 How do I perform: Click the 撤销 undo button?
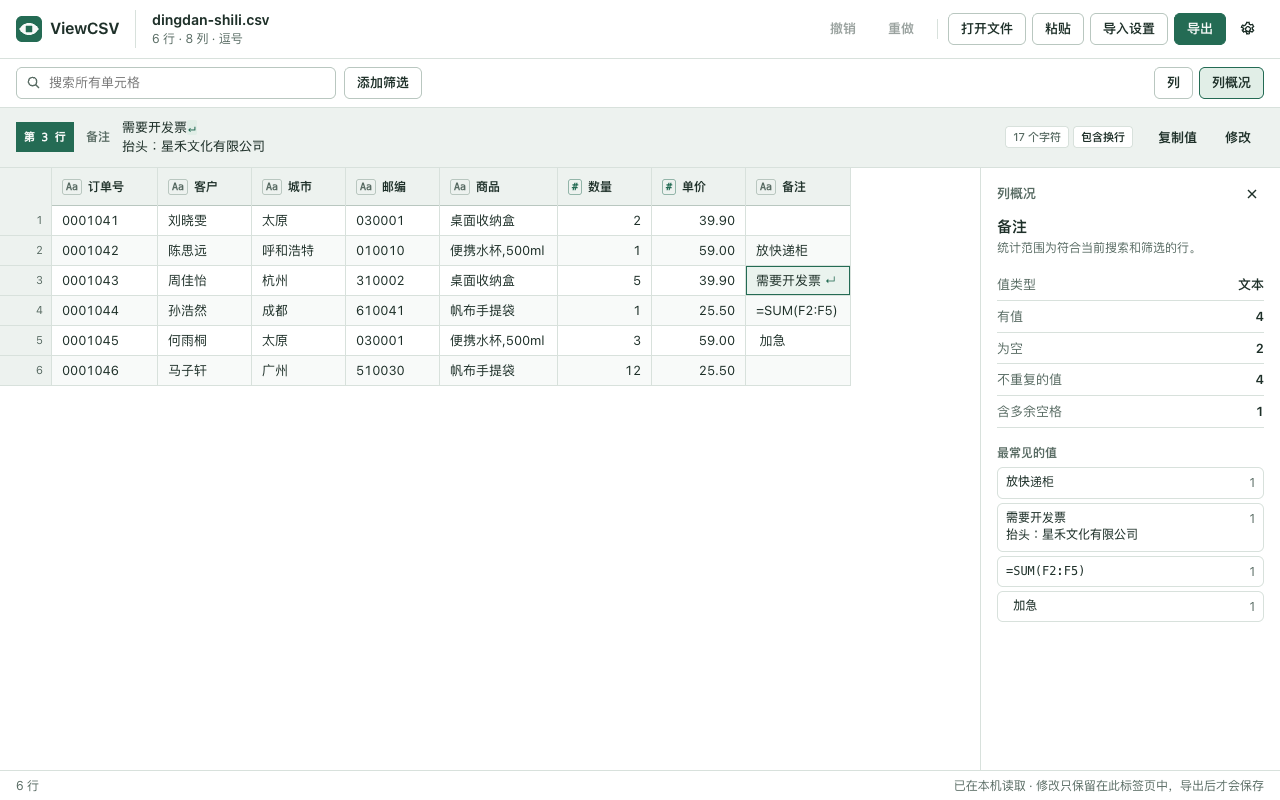point(843,29)
